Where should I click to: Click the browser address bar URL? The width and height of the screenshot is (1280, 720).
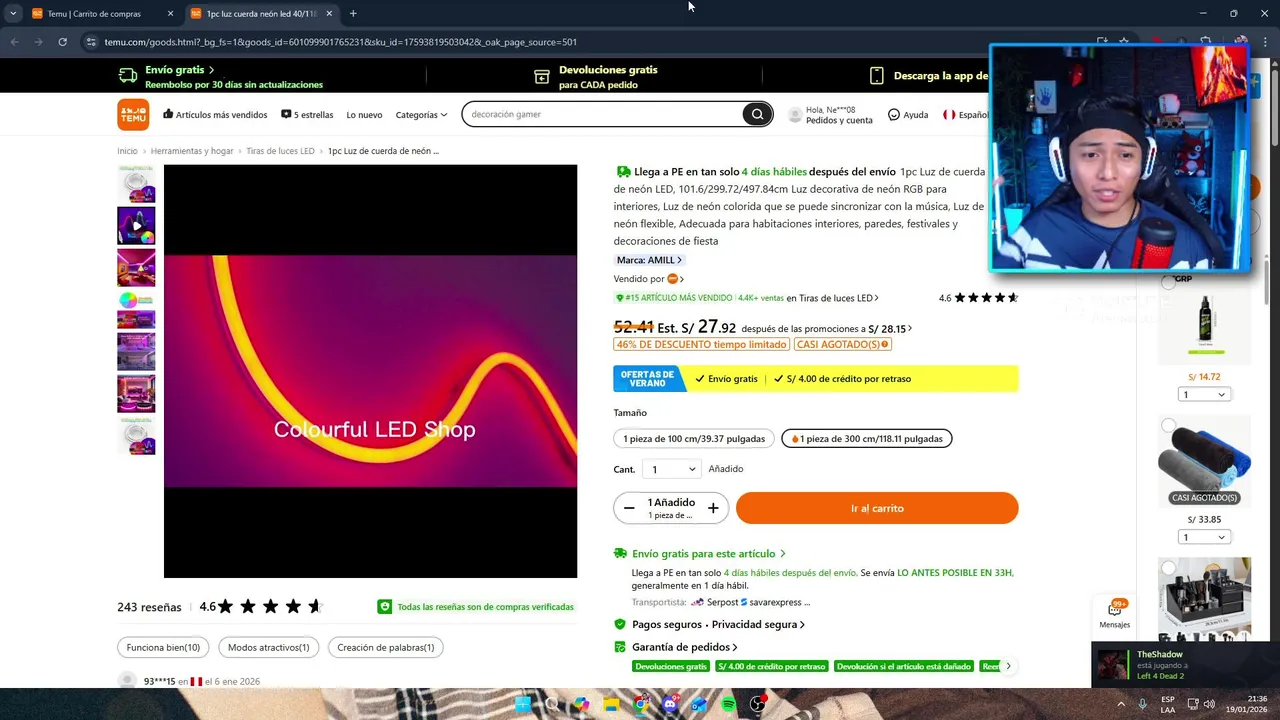click(x=340, y=42)
